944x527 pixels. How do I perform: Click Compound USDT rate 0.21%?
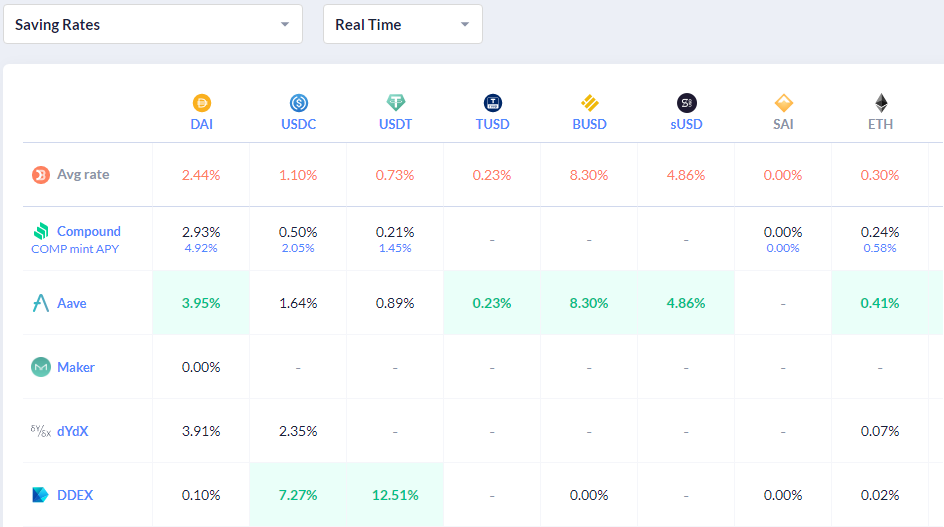coord(395,232)
